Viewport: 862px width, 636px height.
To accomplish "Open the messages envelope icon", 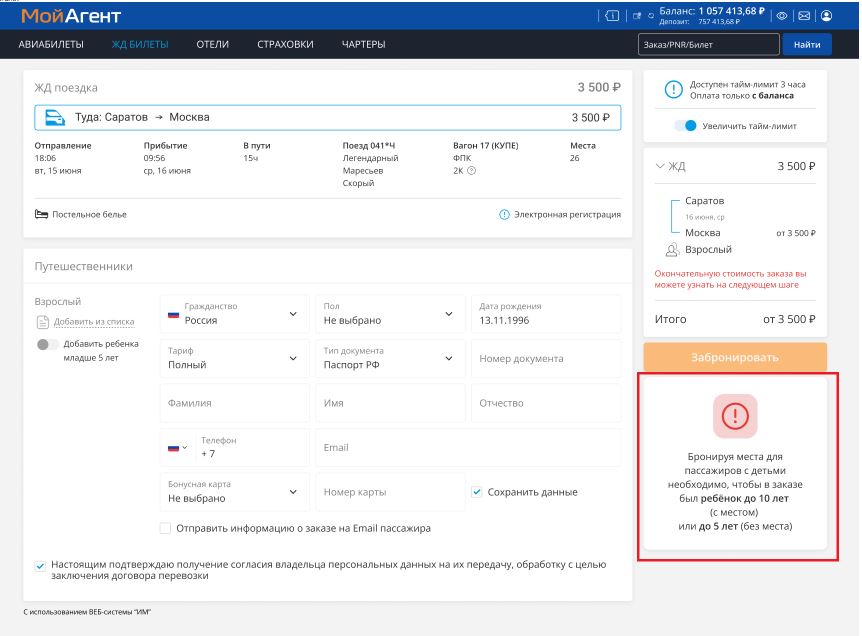I will click(x=804, y=16).
